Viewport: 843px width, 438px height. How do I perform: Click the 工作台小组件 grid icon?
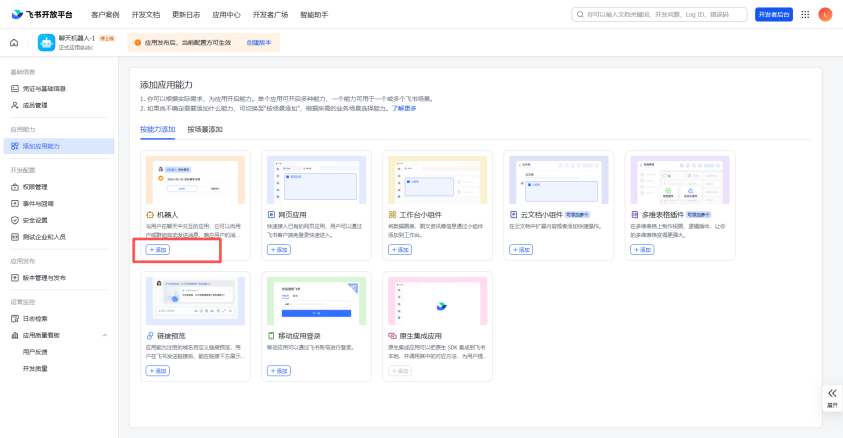pos(392,214)
